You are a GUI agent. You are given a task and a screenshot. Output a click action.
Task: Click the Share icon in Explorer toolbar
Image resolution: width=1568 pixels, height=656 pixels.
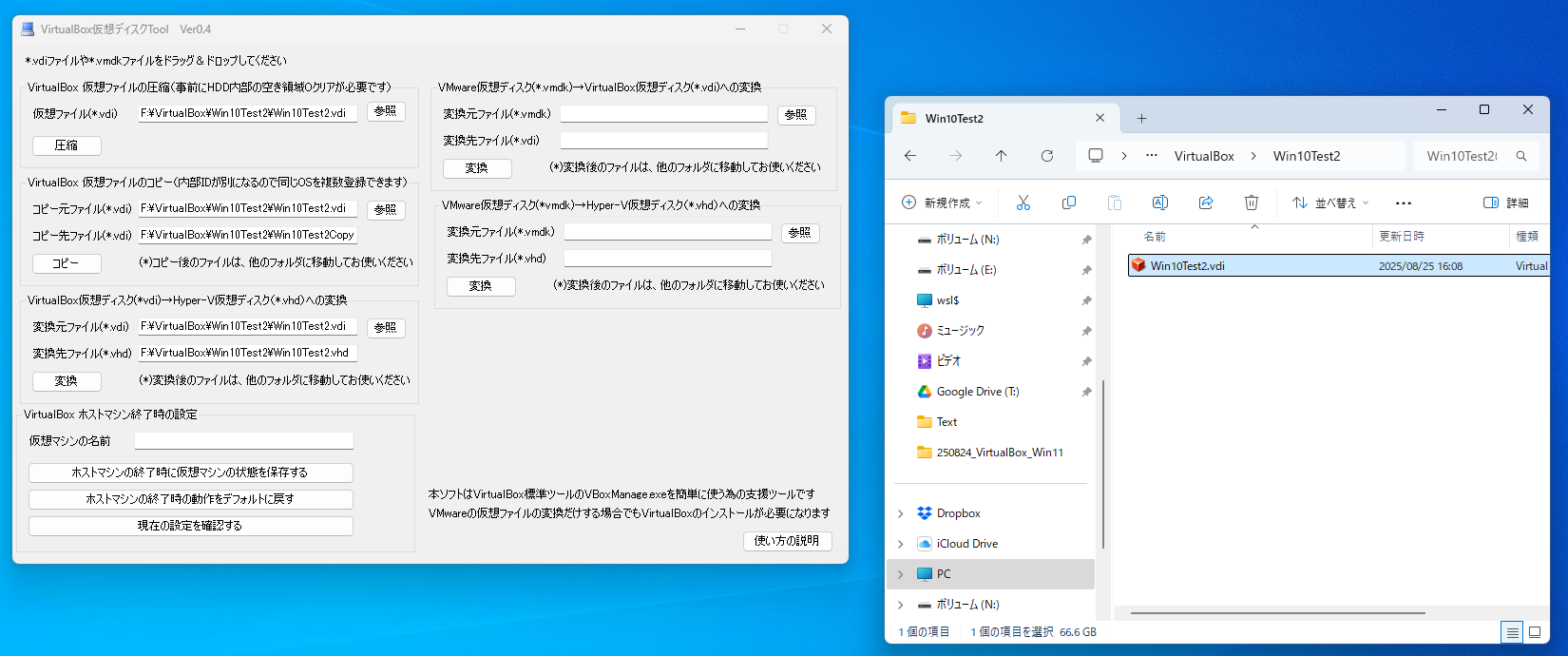tap(1206, 203)
